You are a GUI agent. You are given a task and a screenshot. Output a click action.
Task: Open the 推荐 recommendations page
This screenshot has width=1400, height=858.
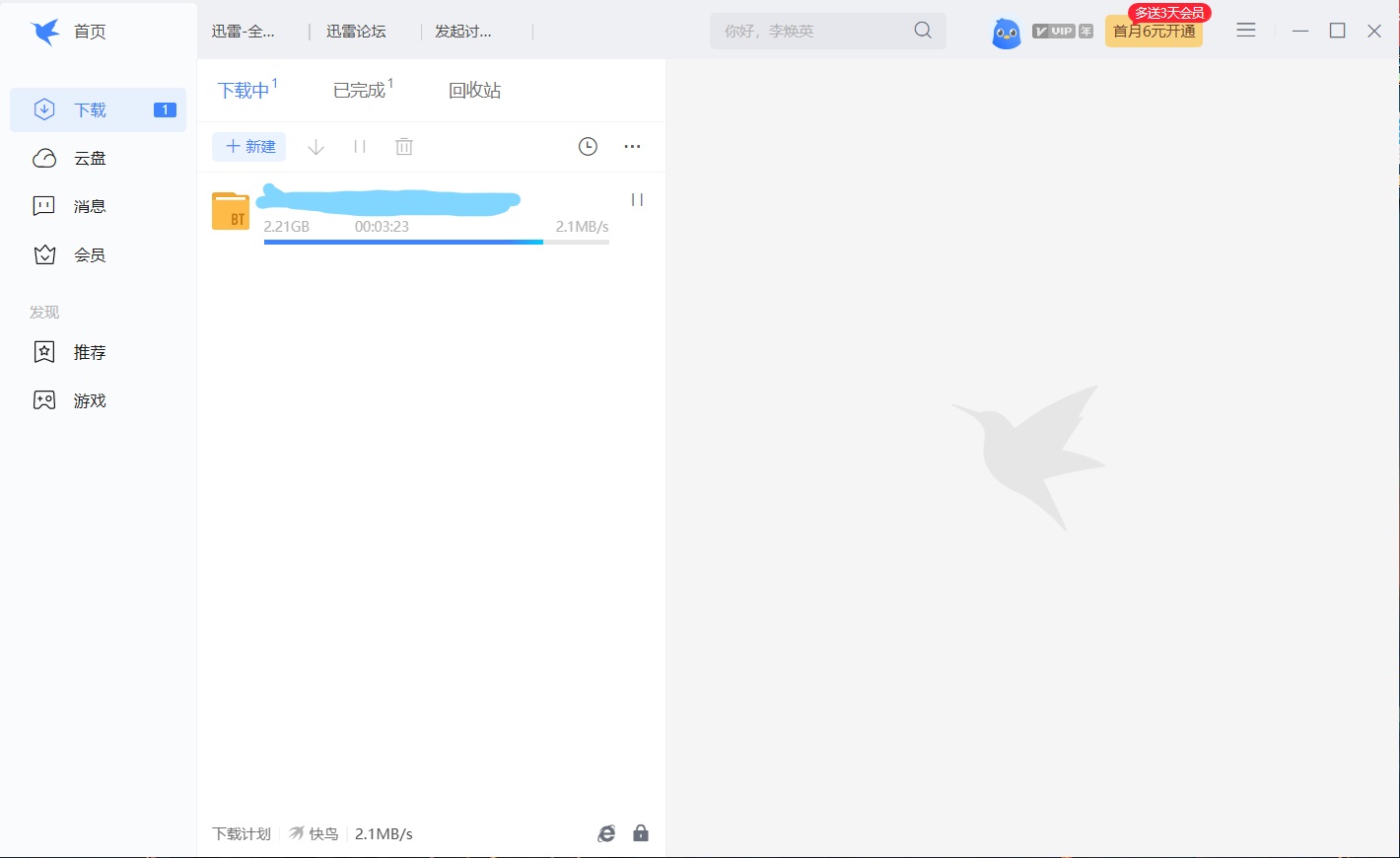point(90,351)
